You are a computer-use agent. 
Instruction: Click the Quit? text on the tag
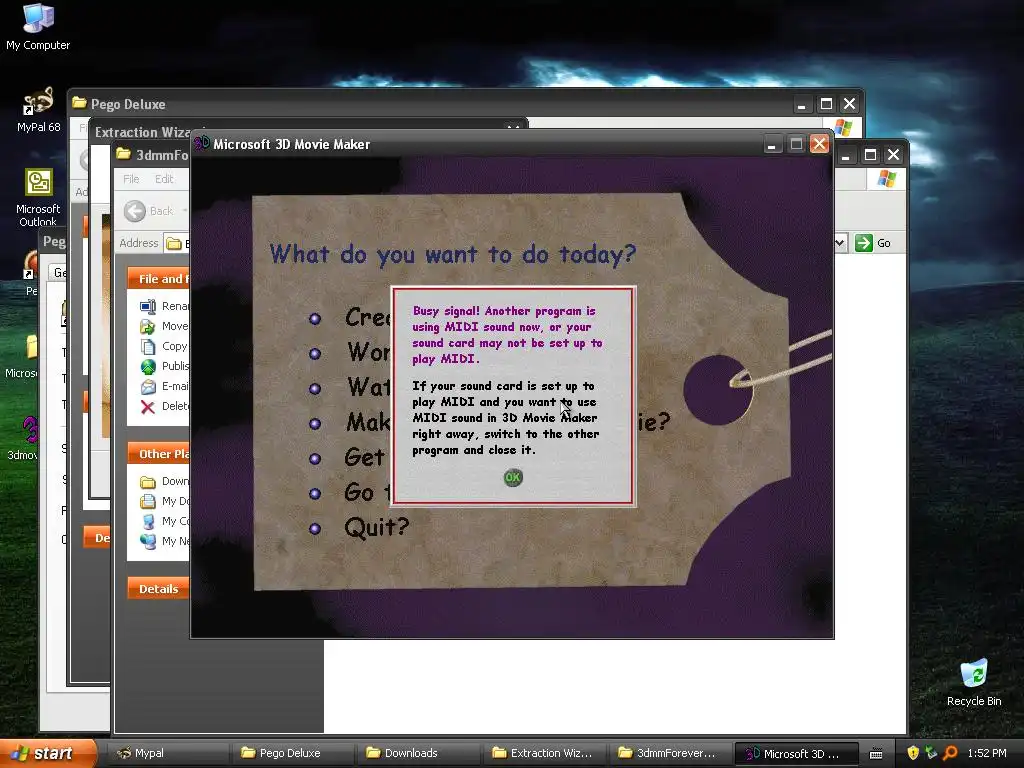pyautogui.click(x=376, y=527)
